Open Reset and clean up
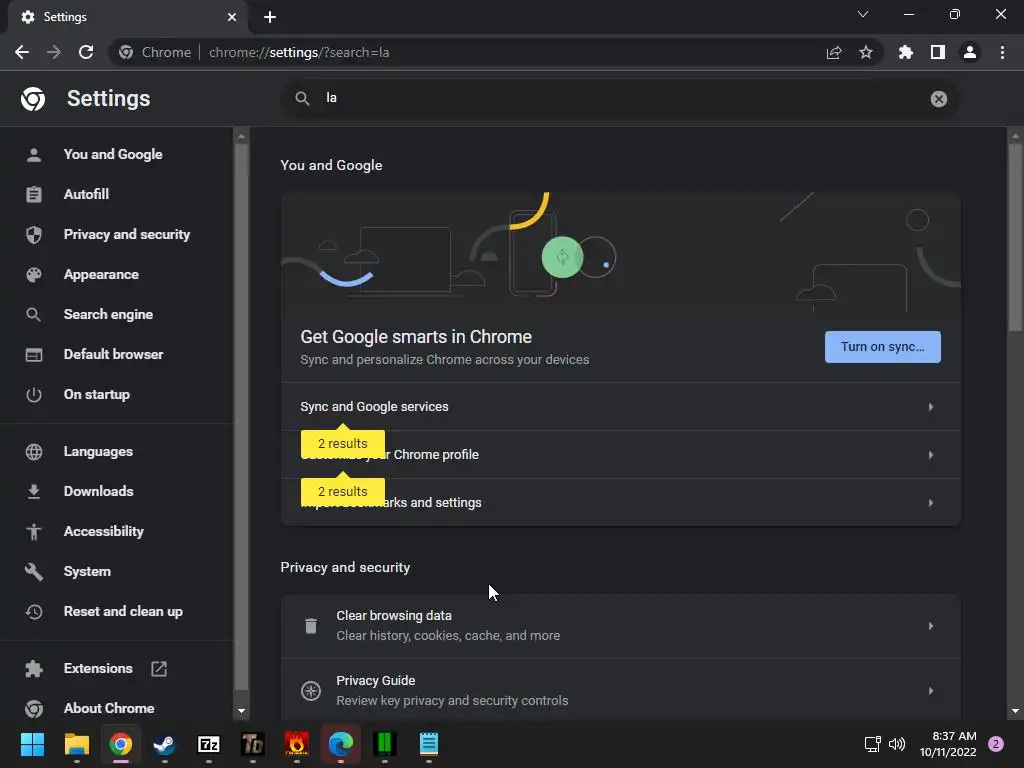The width and height of the screenshot is (1024, 768). tap(123, 611)
